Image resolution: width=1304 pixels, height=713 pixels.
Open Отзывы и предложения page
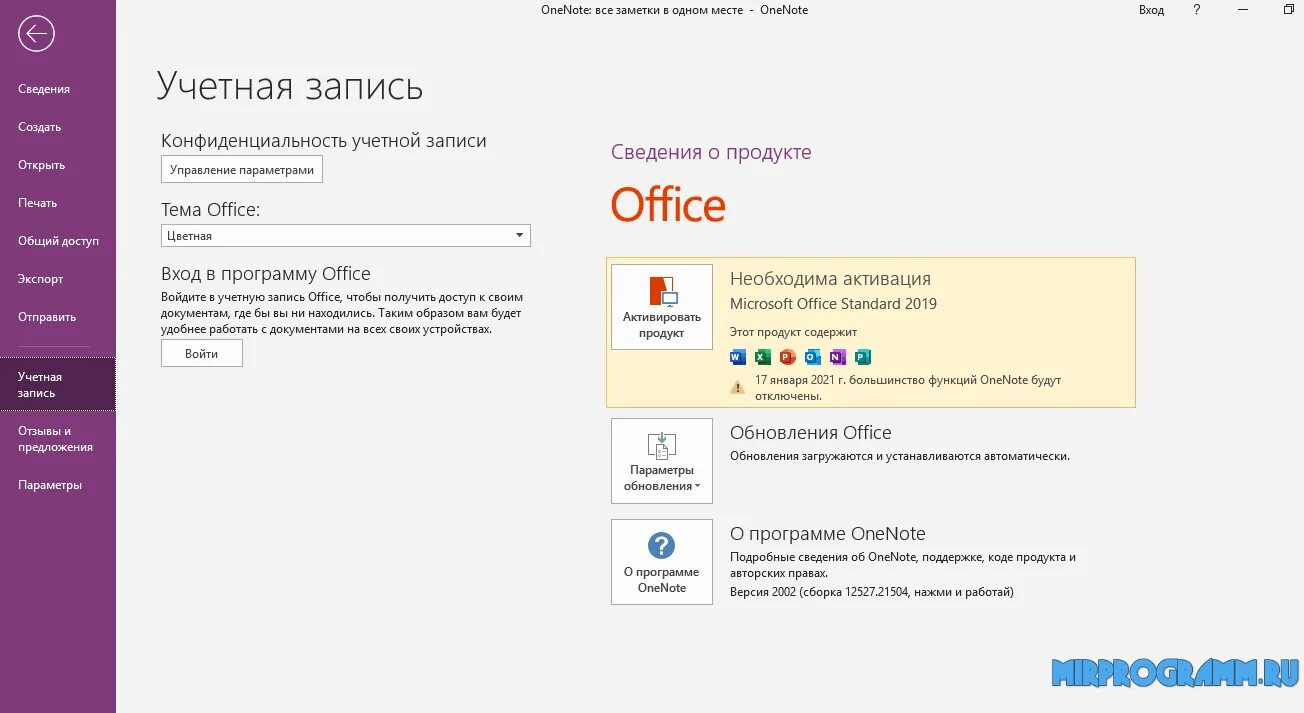(x=58, y=439)
